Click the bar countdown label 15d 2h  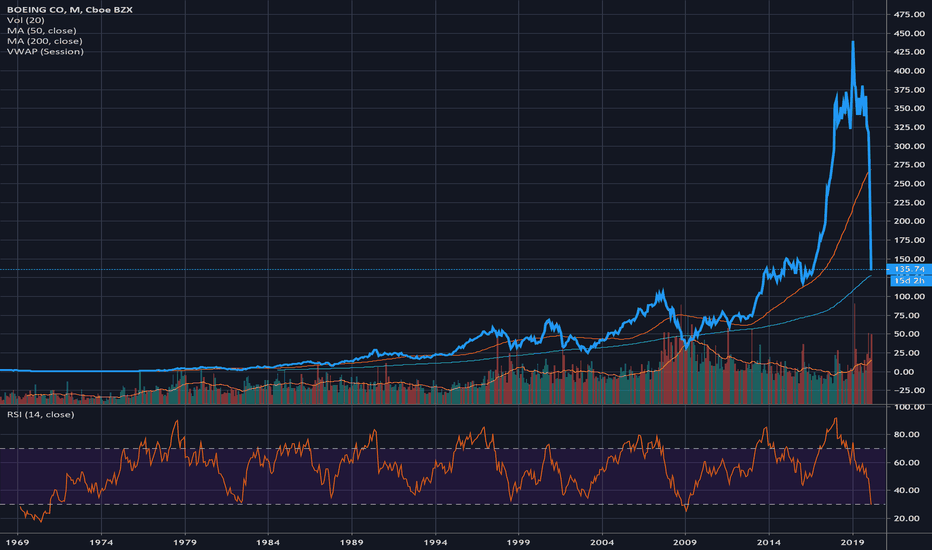pyautogui.click(x=909, y=280)
